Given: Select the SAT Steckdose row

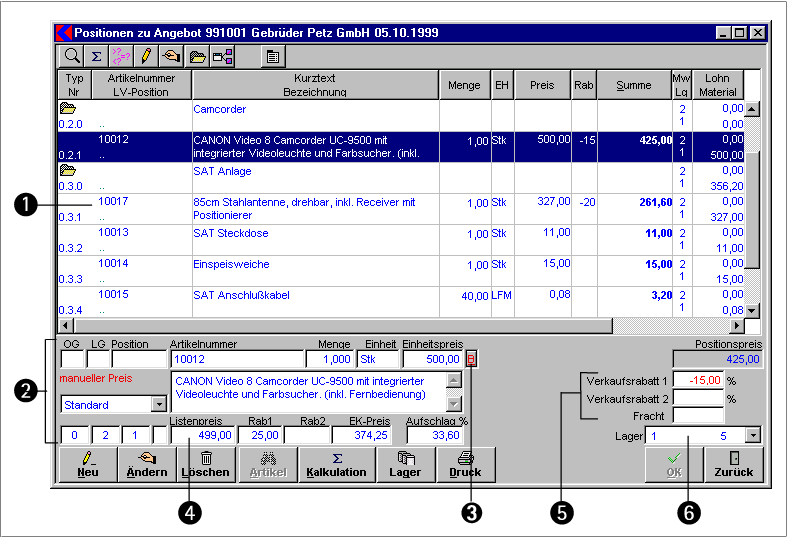Looking at the screenshot, I should point(401,240).
